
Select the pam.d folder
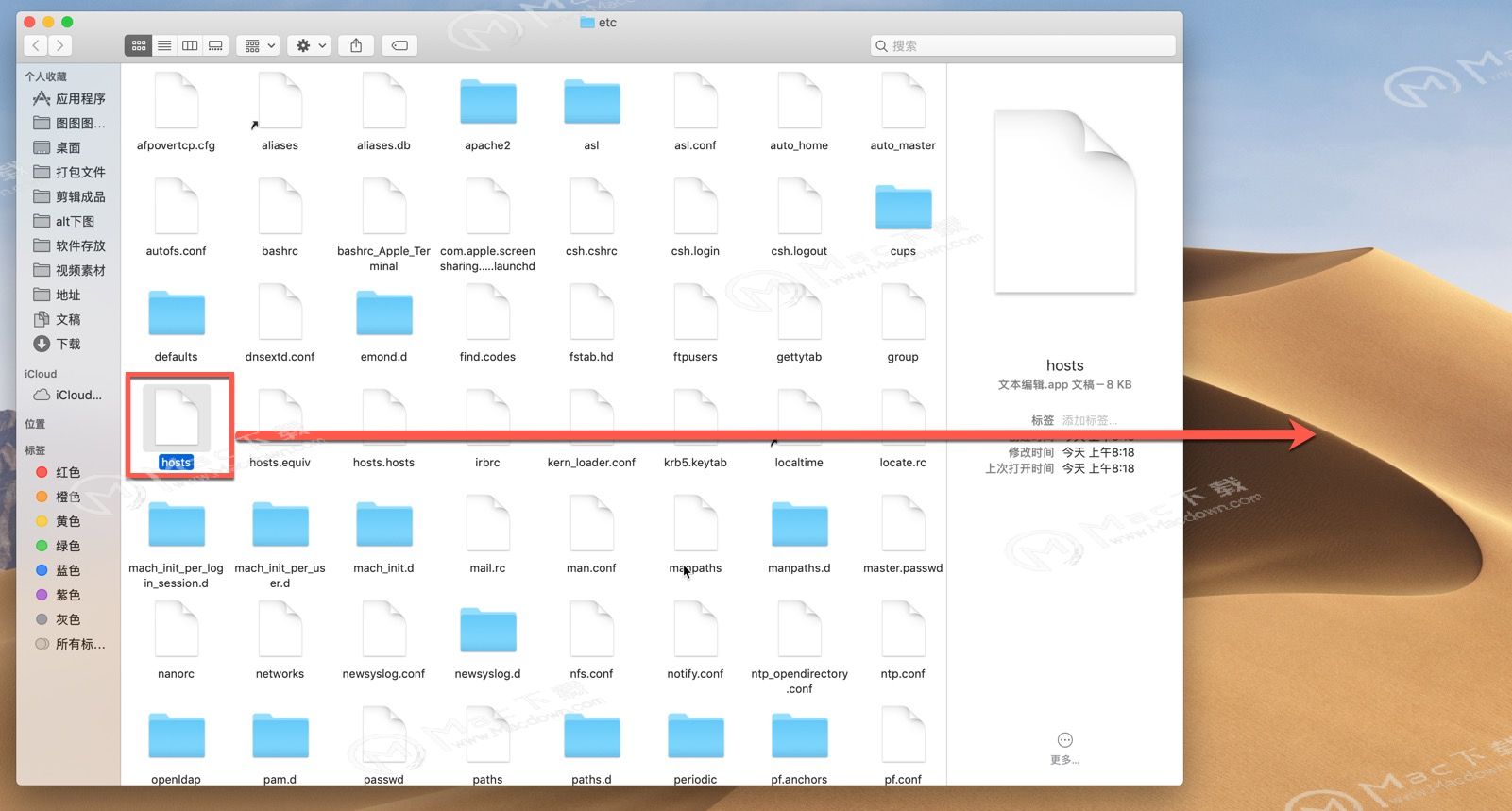pos(280,736)
